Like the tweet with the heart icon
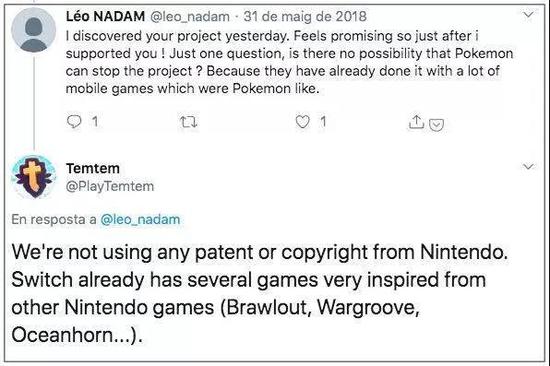 [x=302, y=121]
